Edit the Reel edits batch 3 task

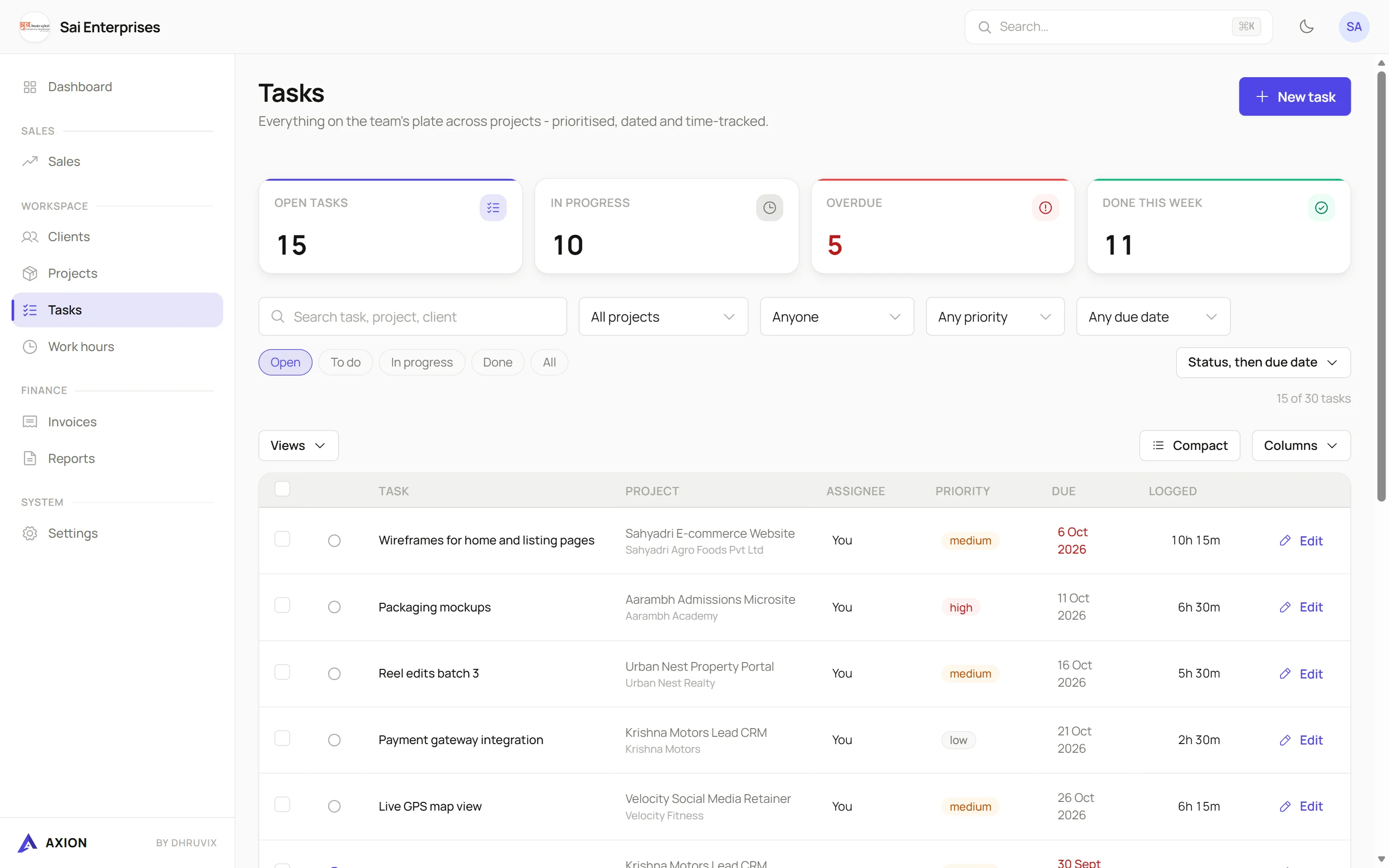pyautogui.click(x=1301, y=674)
